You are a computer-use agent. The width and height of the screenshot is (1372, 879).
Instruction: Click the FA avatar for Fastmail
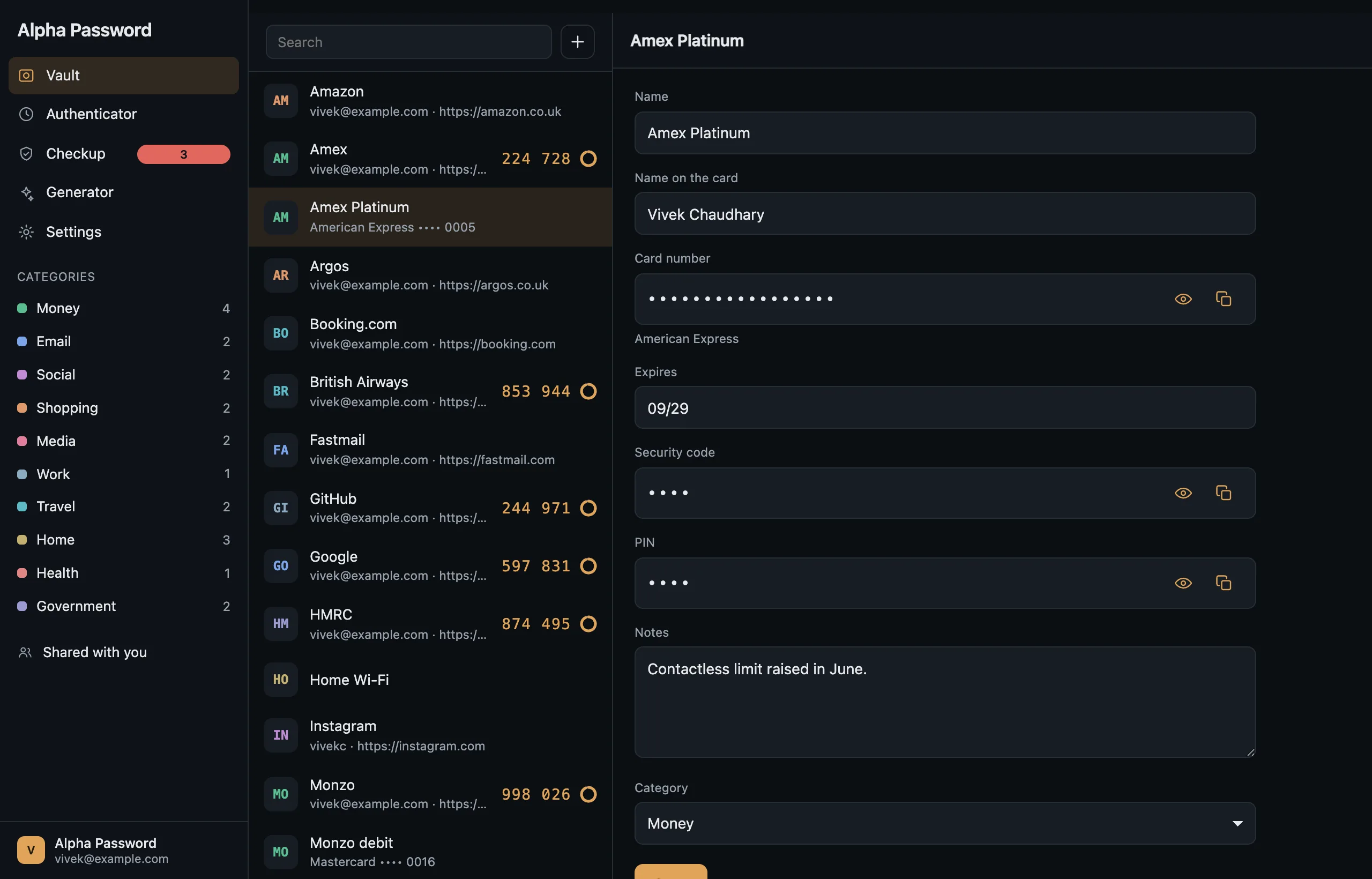281,450
